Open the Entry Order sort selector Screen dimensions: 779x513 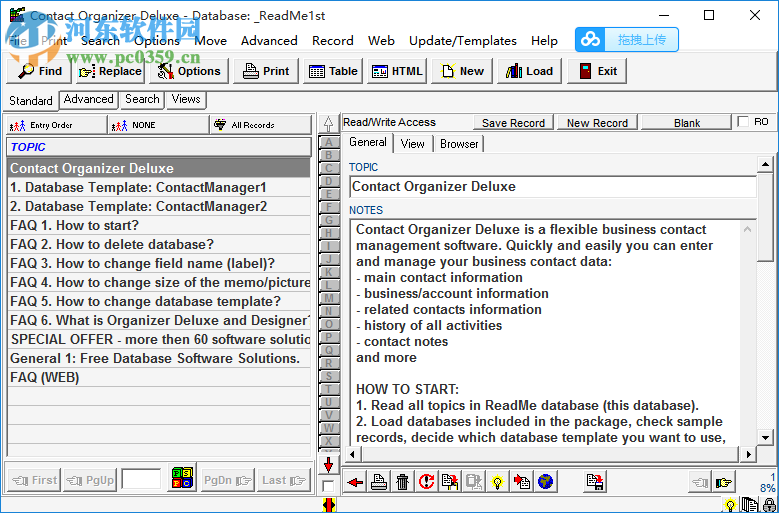point(57,125)
